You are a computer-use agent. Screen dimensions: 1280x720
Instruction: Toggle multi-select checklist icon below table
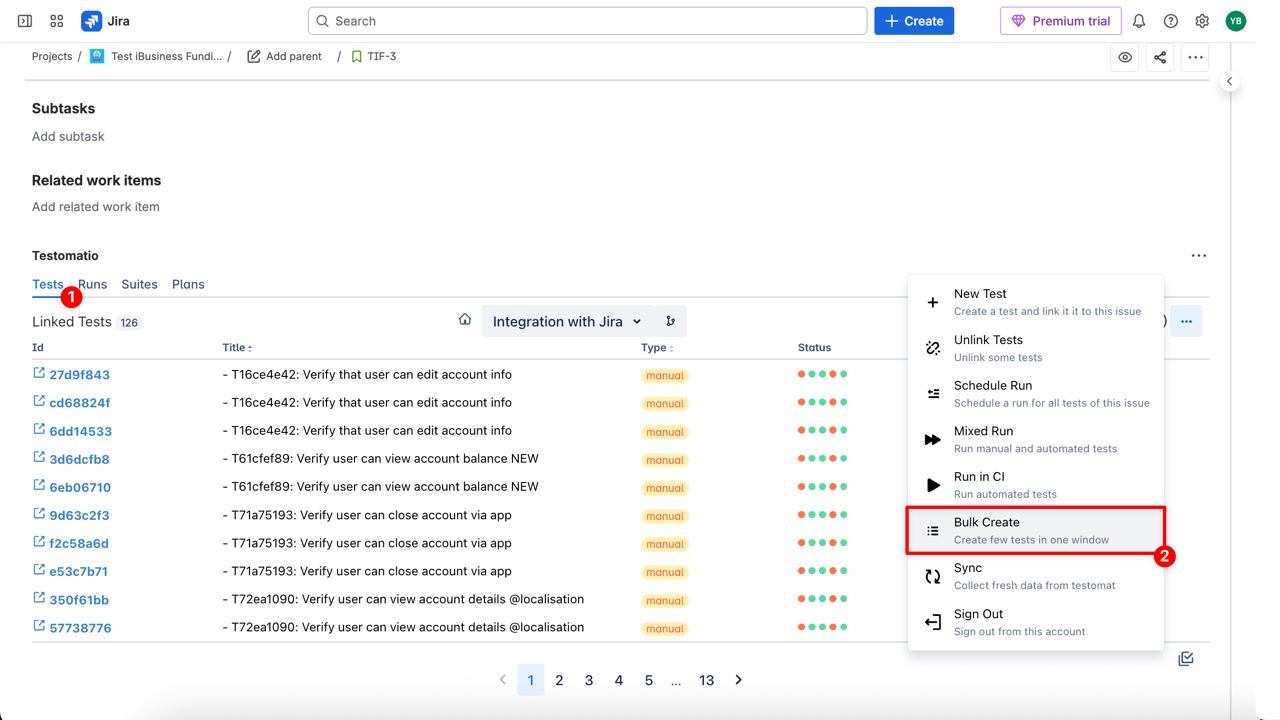1186,659
